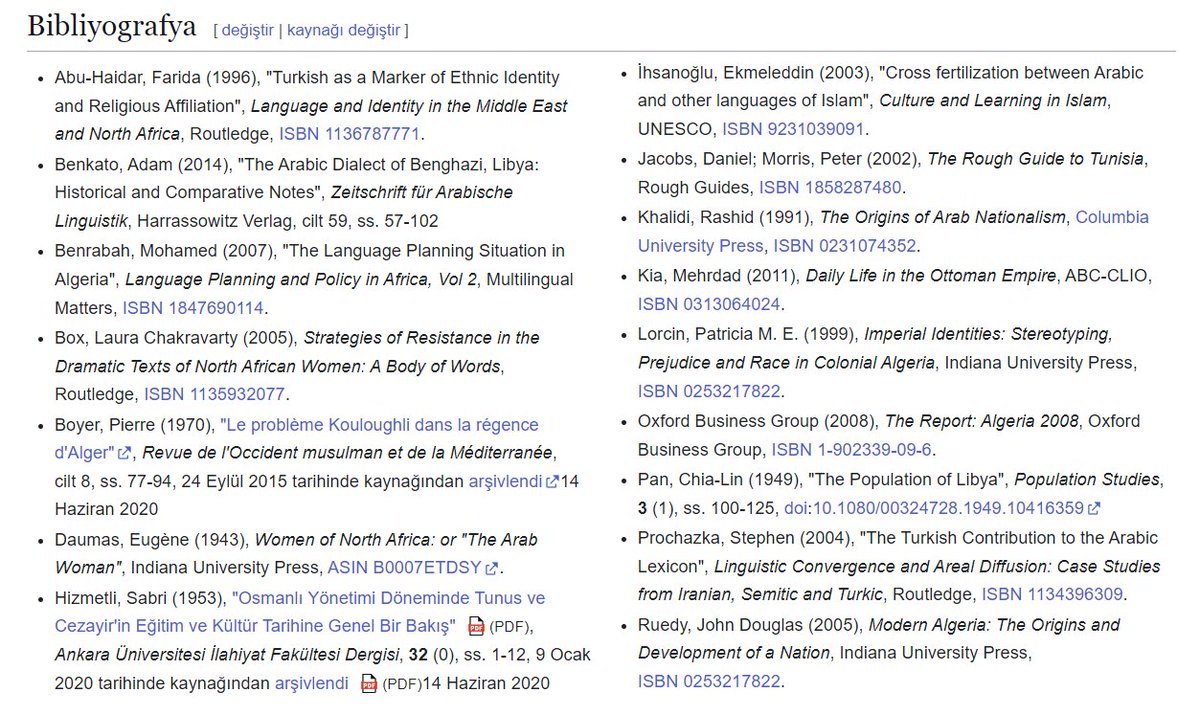Viewport: 1200px width, 715px height.
Task: Click the title "The Origins of Arab Nationalism"
Action: [x=943, y=217]
